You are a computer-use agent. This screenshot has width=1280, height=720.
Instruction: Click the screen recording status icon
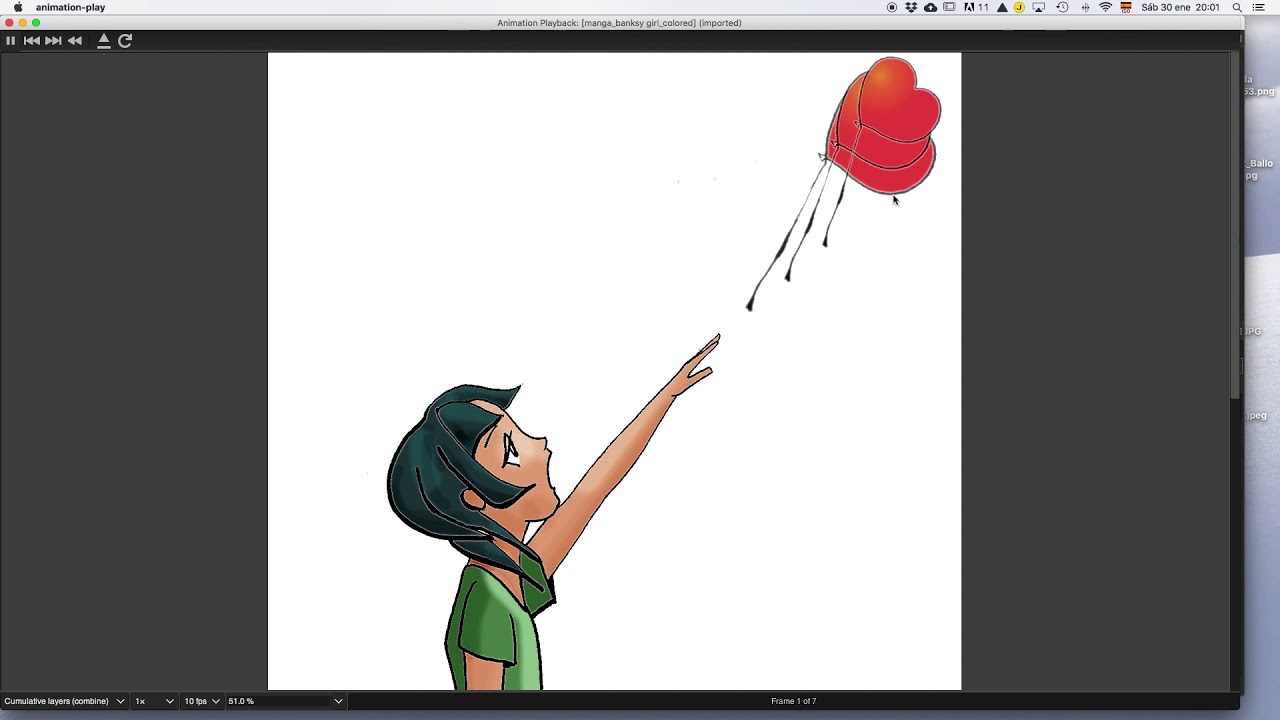892,7
